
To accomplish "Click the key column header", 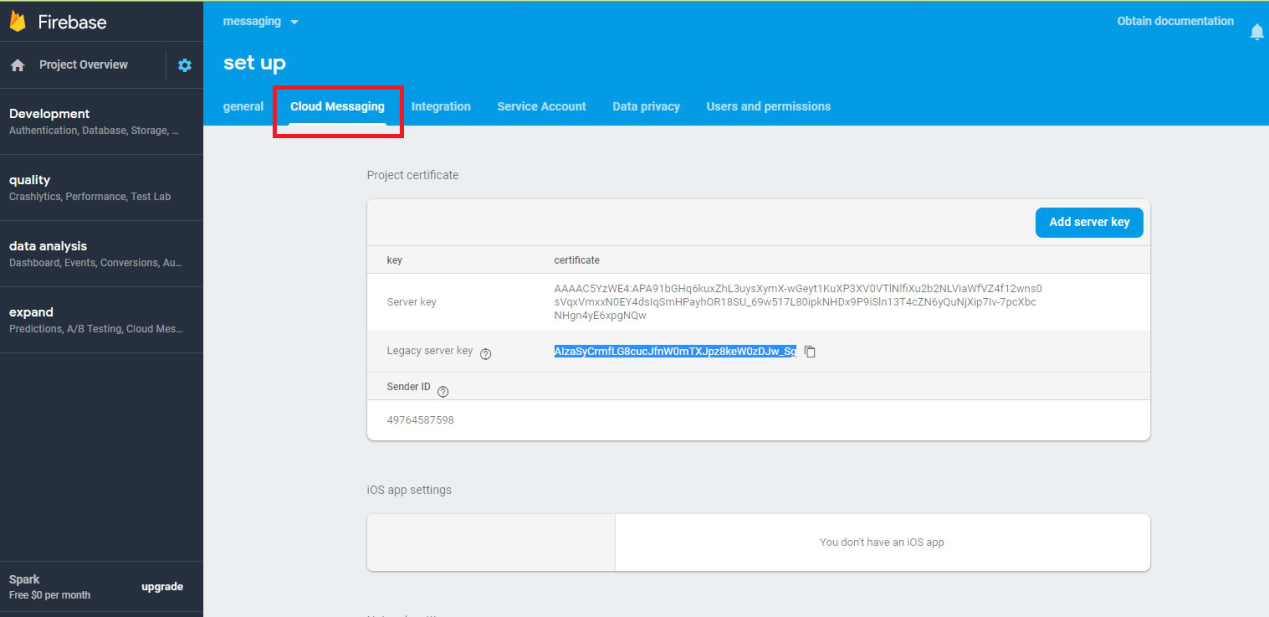I will pyautogui.click(x=394, y=260).
